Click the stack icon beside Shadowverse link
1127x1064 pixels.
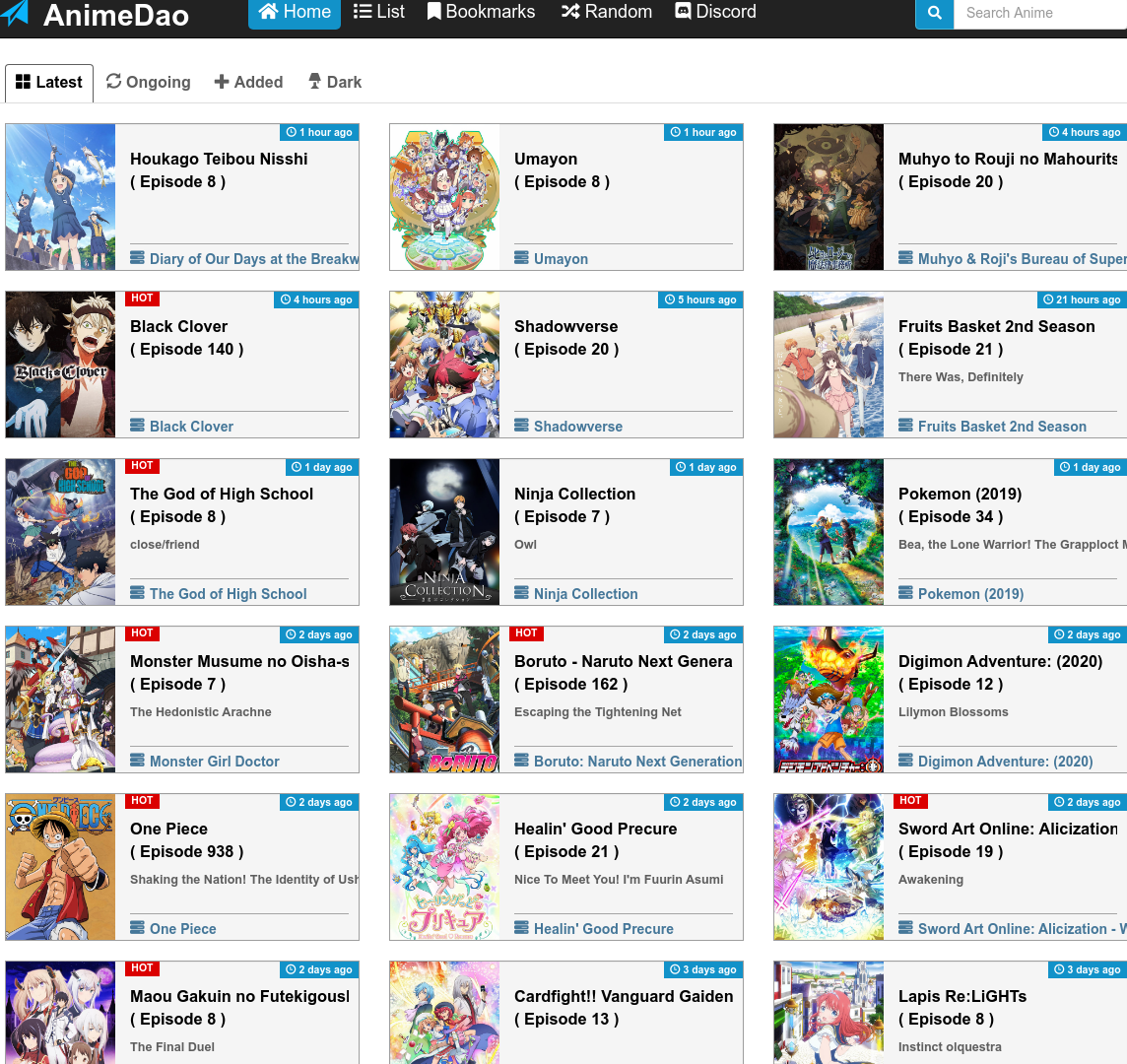(522, 425)
